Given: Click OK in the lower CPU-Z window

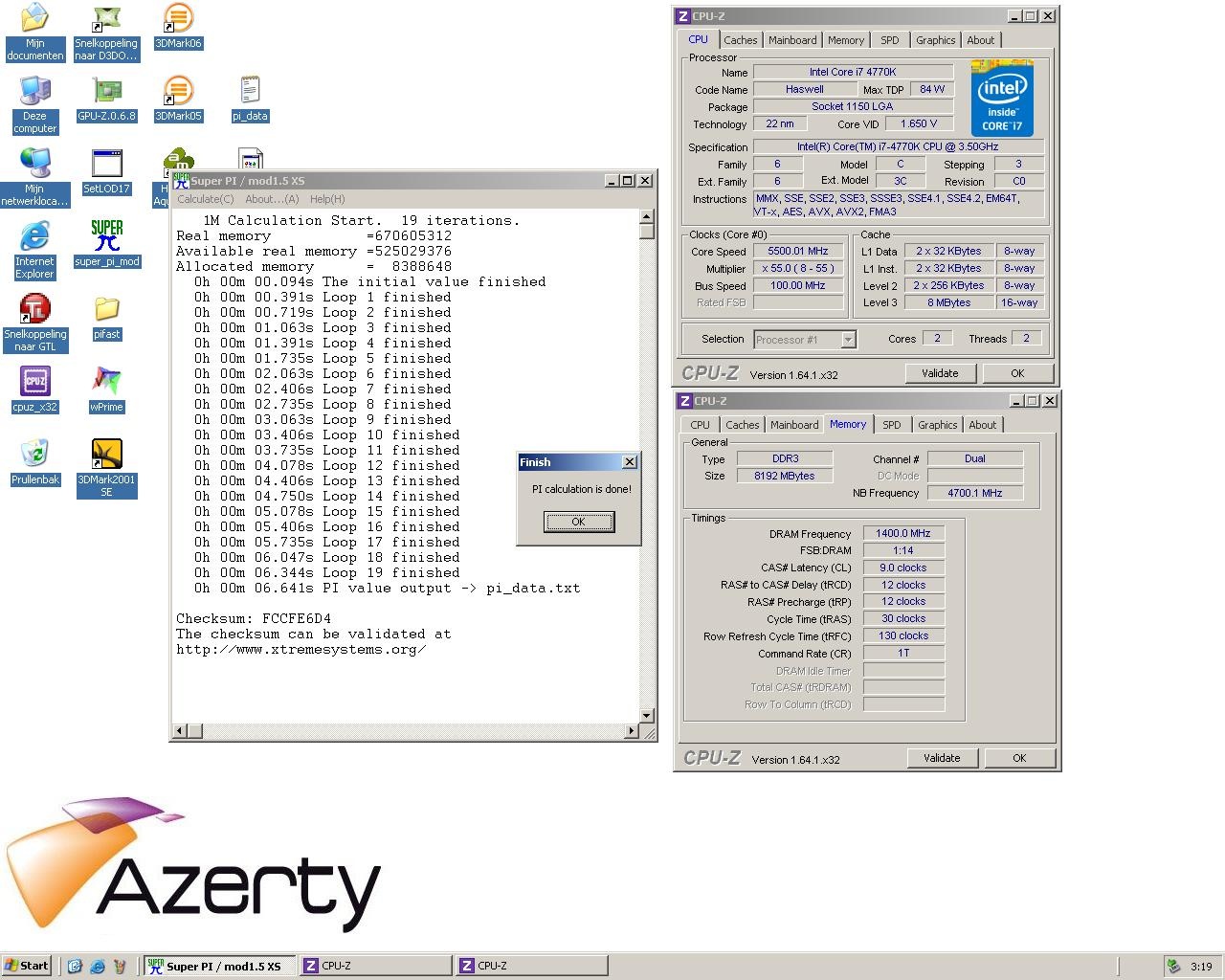Looking at the screenshot, I should (x=1019, y=758).
